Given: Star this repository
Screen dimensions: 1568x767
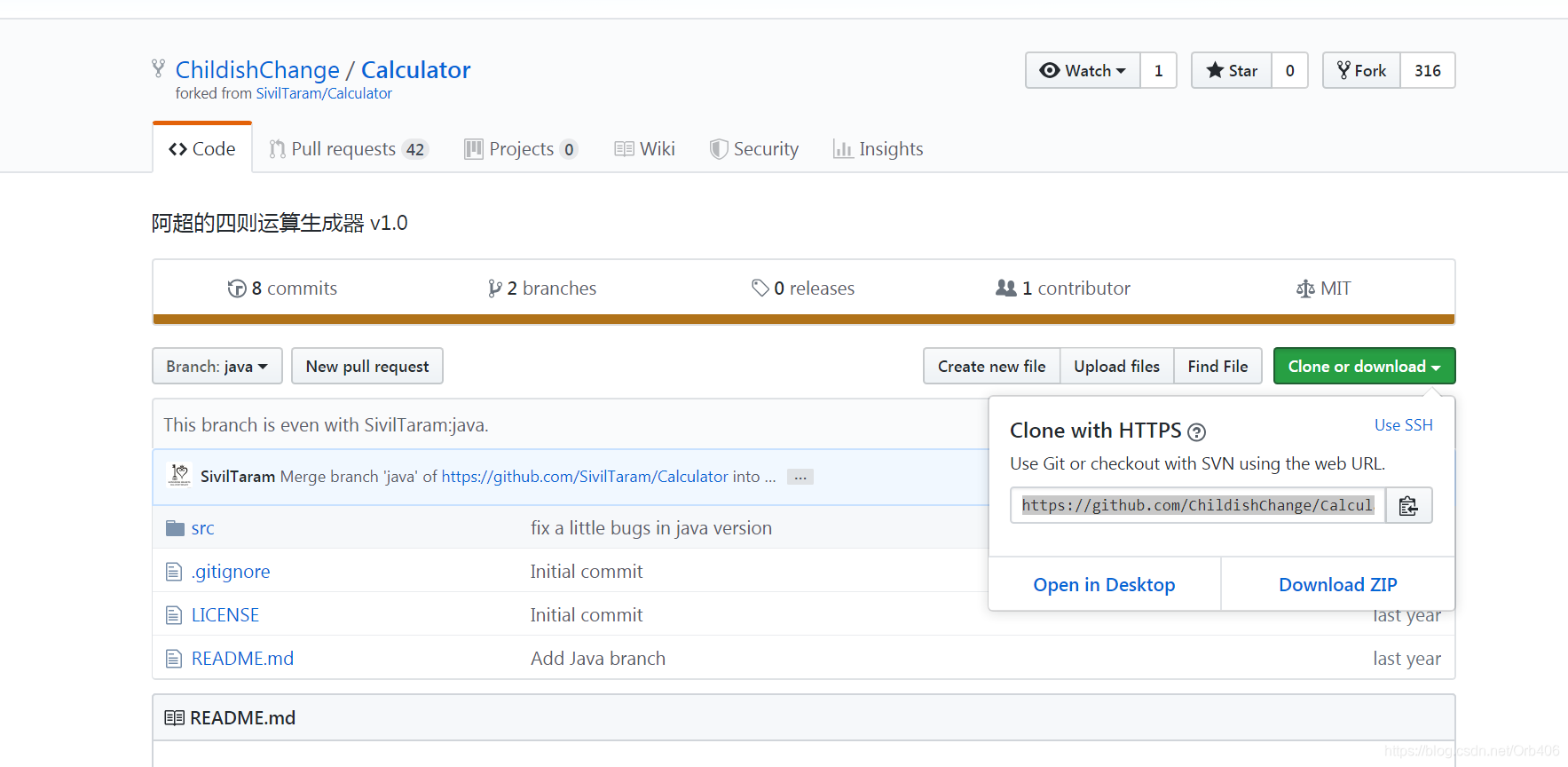Looking at the screenshot, I should click(x=1232, y=70).
